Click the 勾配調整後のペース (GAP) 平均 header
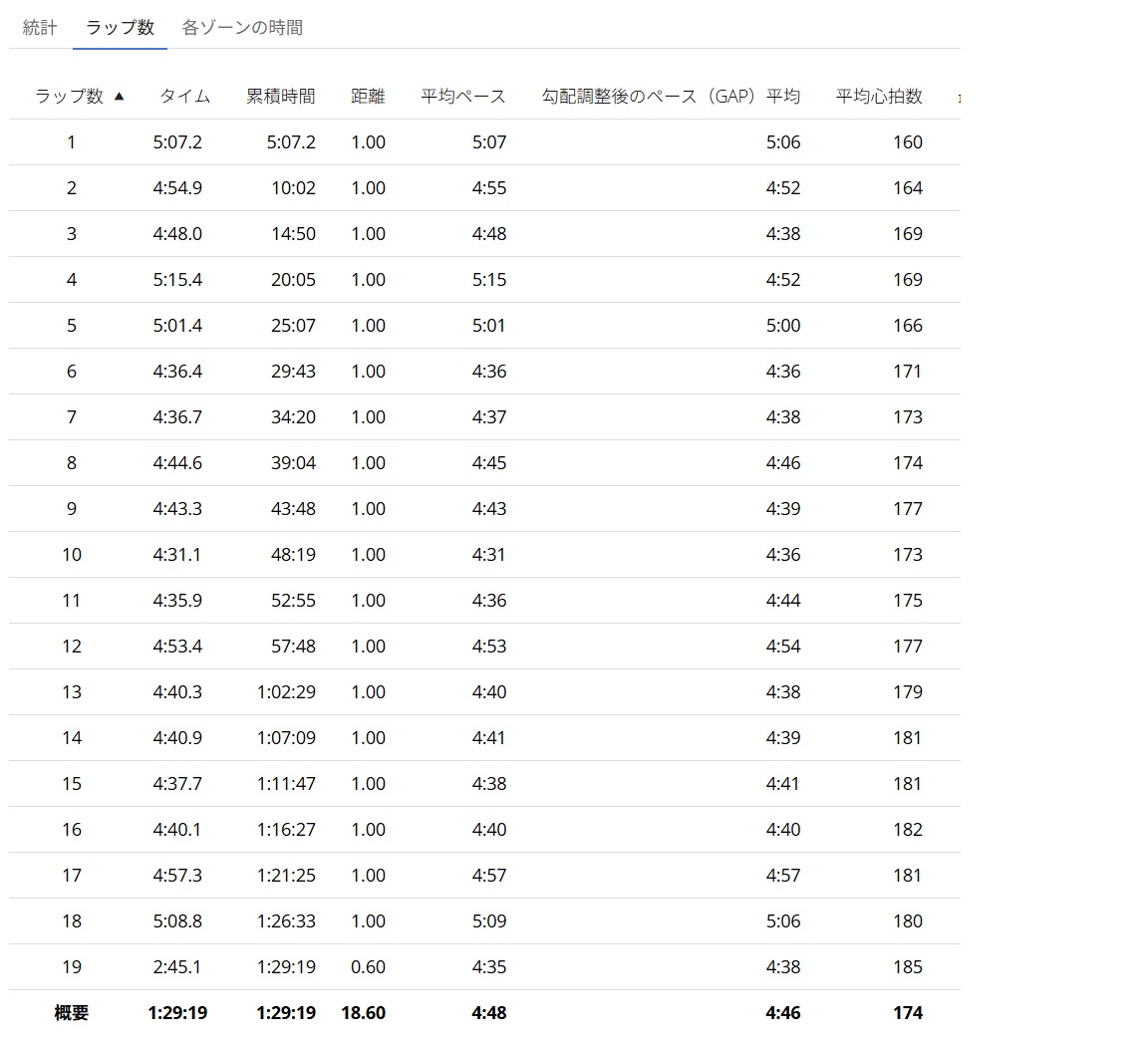Image resolution: width=1148 pixels, height=1045 pixels. [x=671, y=97]
